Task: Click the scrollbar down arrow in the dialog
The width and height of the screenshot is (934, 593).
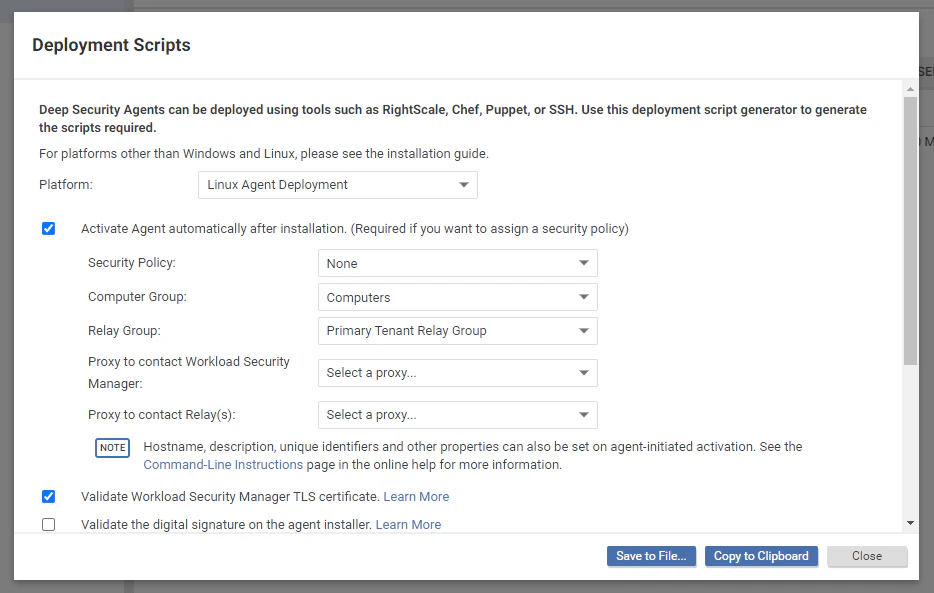Action: pos(910,523)
